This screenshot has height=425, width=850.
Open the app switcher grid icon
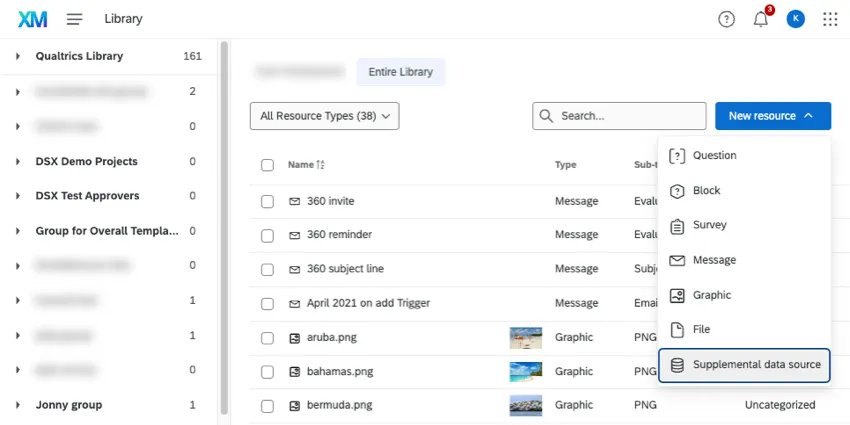click(x=830, y=19)
